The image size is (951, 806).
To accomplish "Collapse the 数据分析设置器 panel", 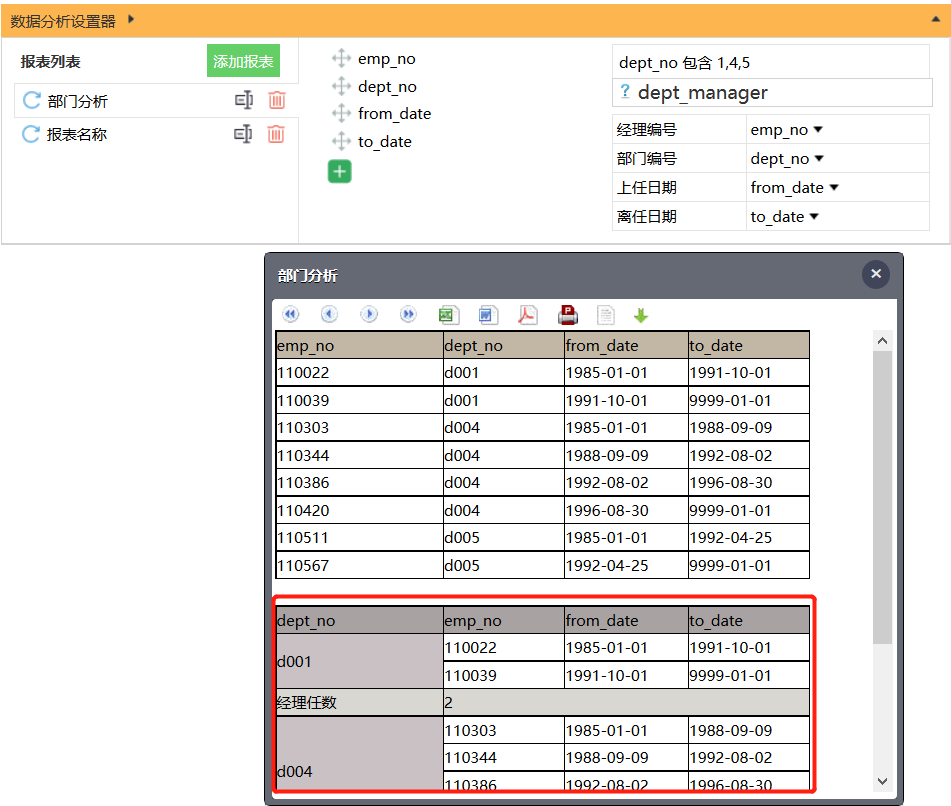I will tap(935, 20).
